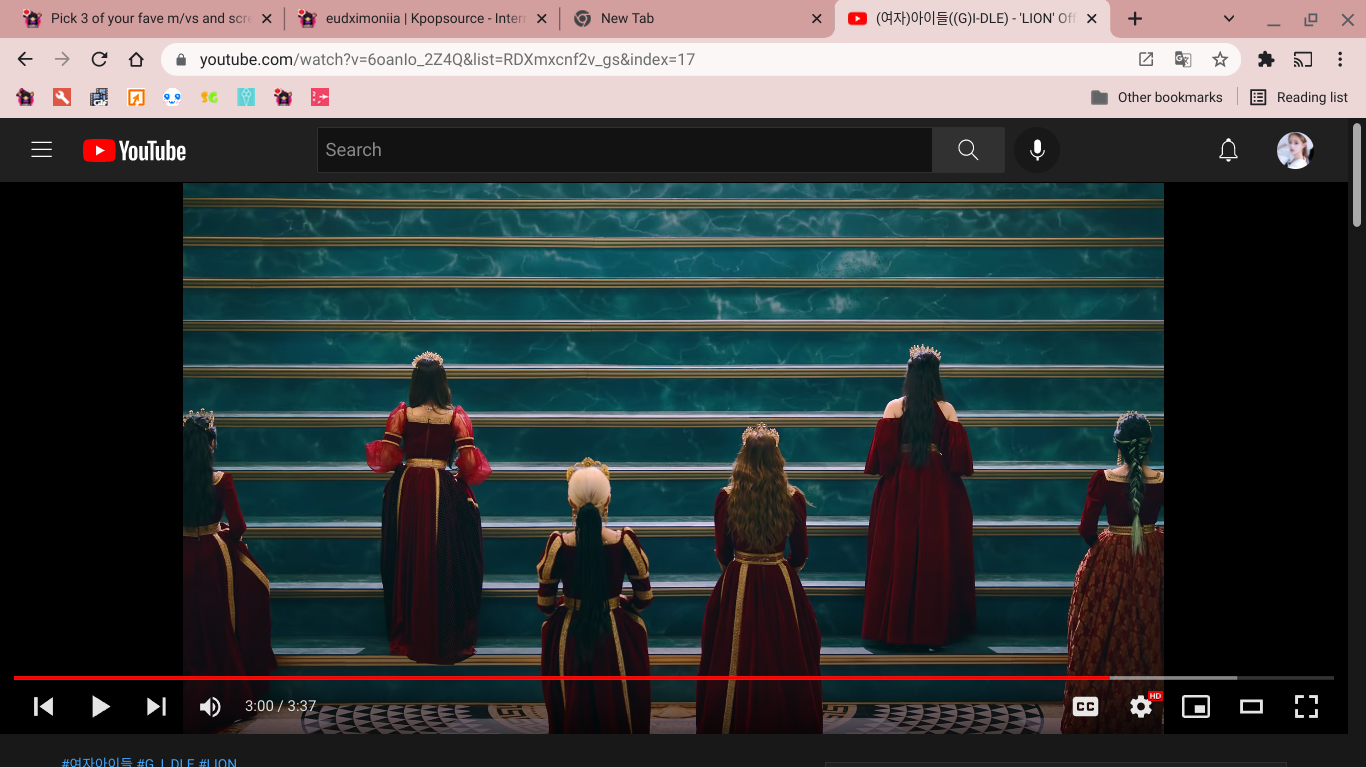The height and width of the screenshot is (768, 1366).
Task: Open the Extensions puzzle piece menu
Action: (1266, 59)
